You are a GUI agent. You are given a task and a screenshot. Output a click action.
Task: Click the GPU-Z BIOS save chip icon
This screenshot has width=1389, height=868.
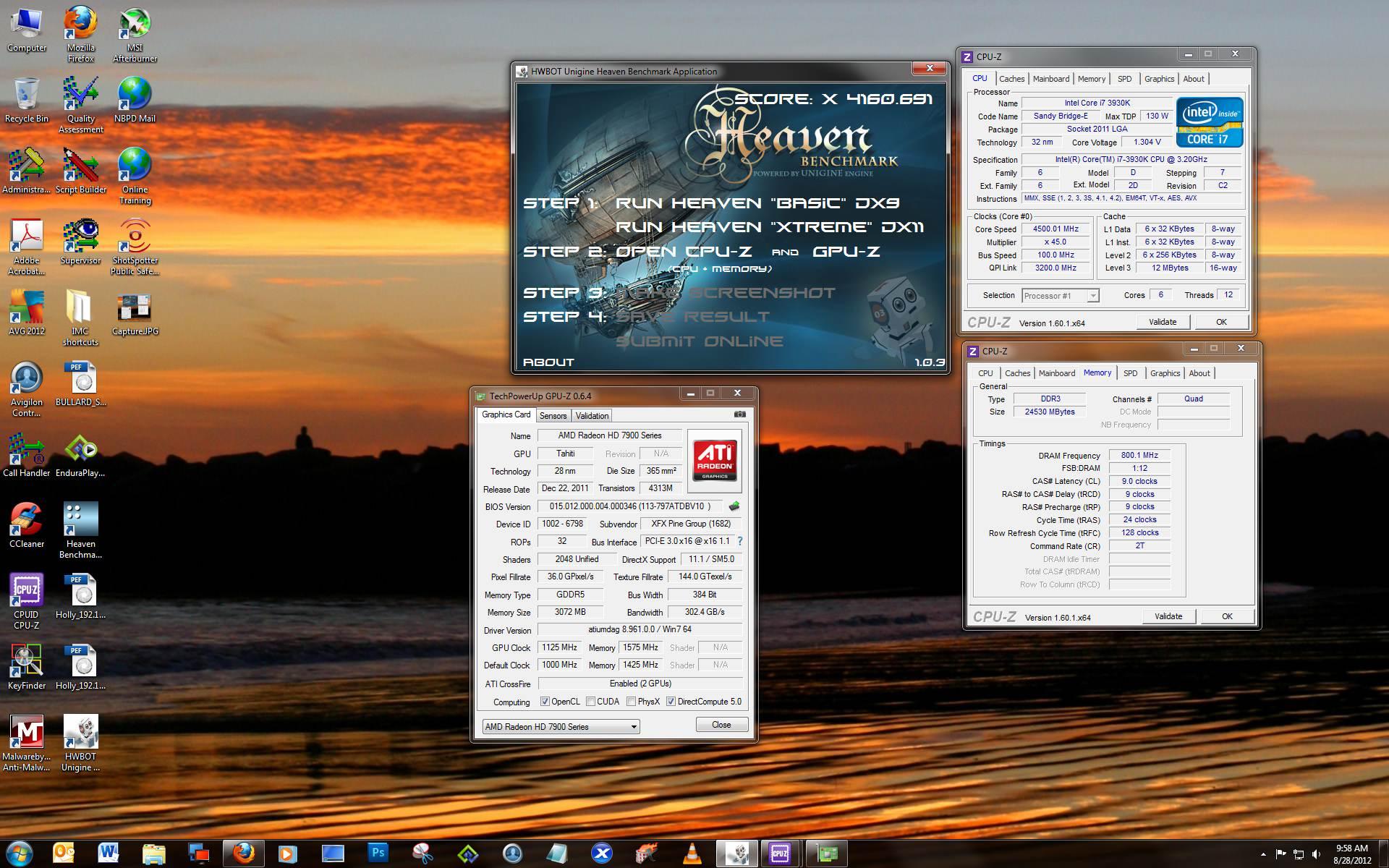click(x=734, y=506)
